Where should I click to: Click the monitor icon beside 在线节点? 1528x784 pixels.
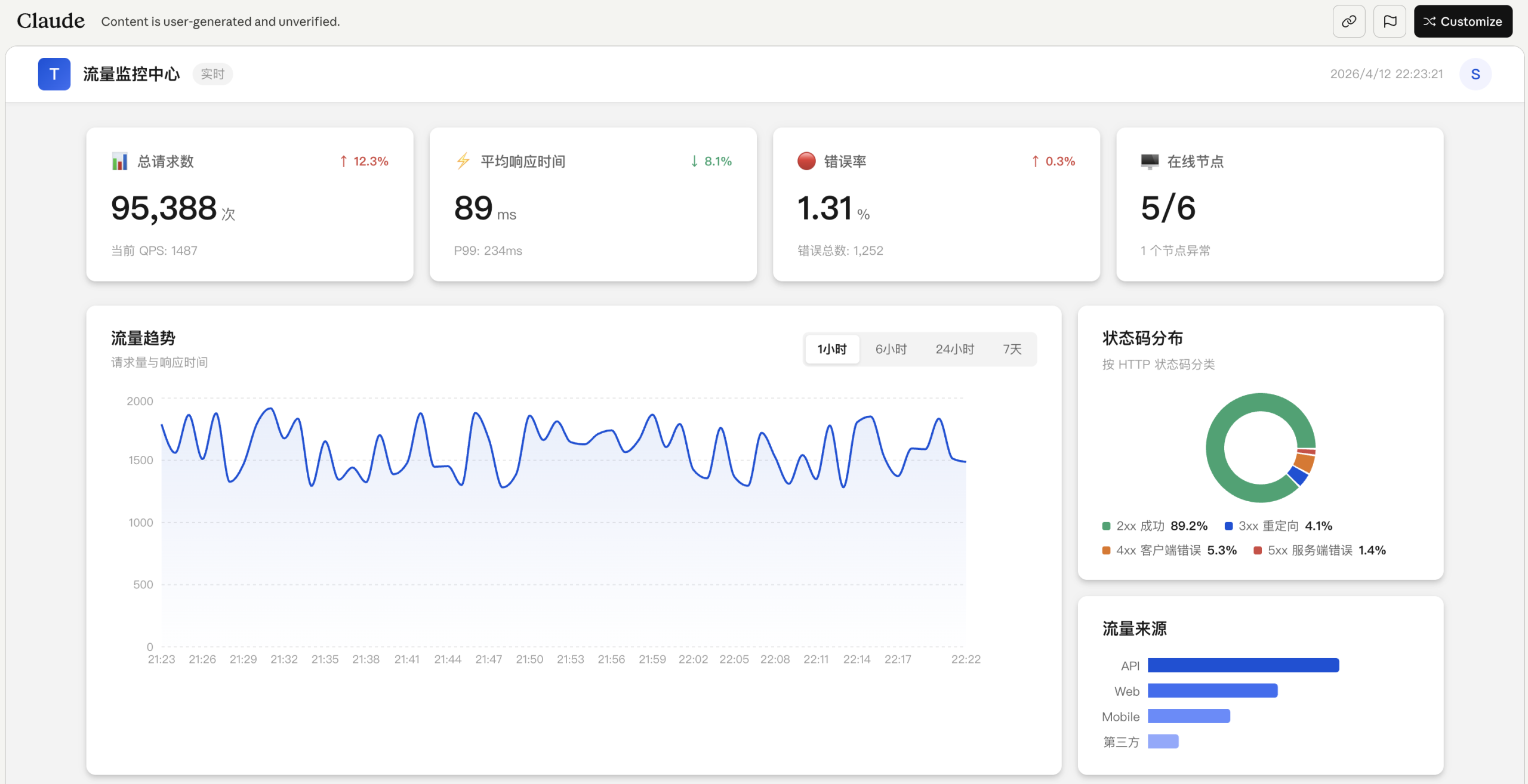click(x=1150, y=161)
